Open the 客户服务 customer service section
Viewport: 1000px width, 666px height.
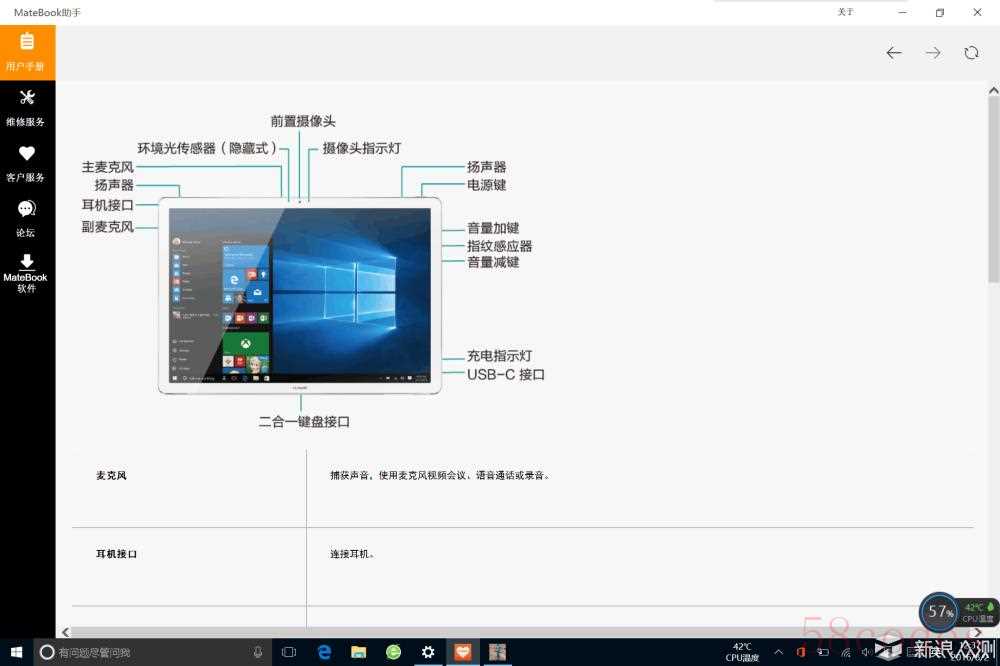(x=27, y=164)
